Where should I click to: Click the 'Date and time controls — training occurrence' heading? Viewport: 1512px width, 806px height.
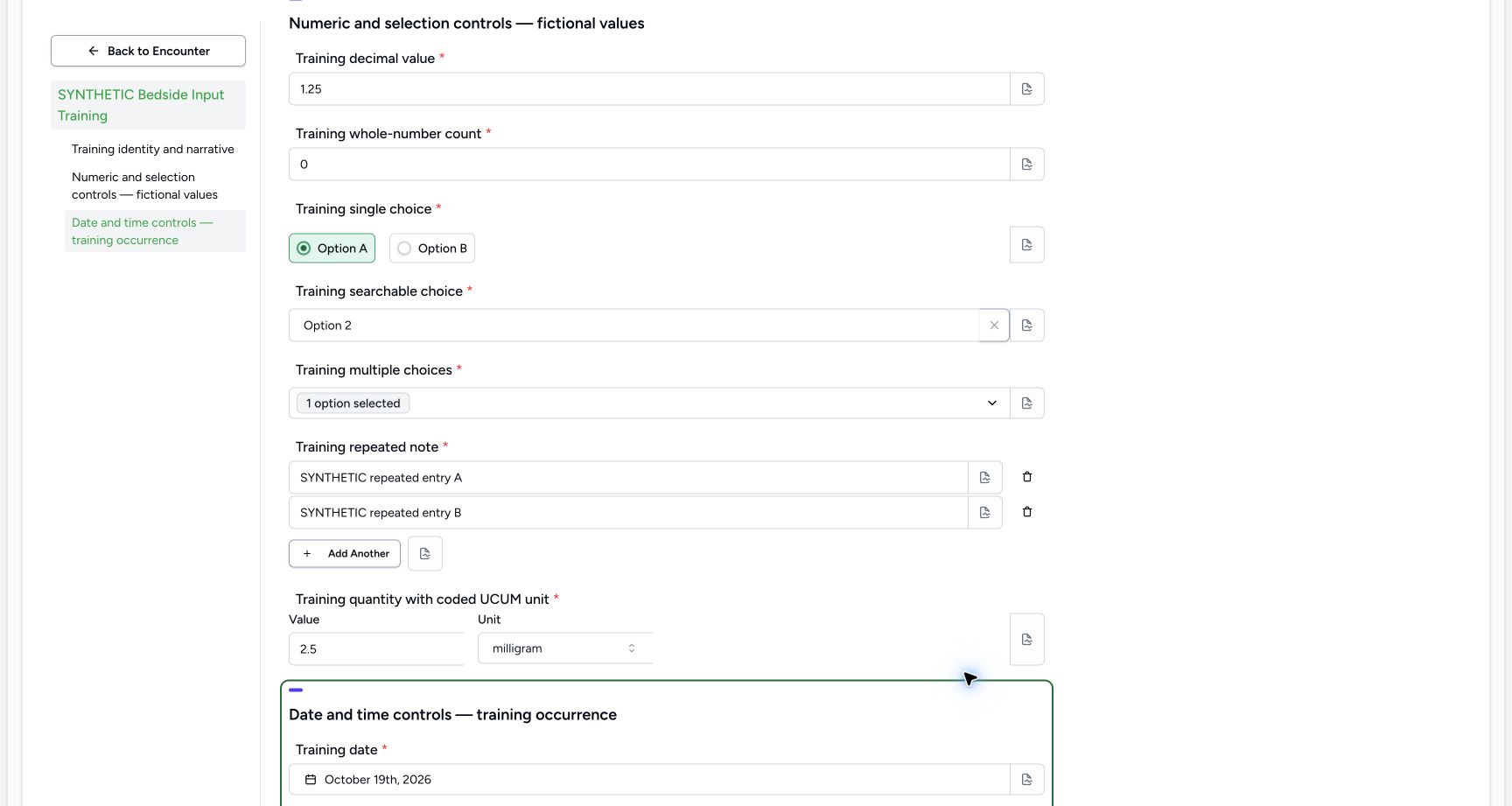pyautogui.click(x=452, y=715)
